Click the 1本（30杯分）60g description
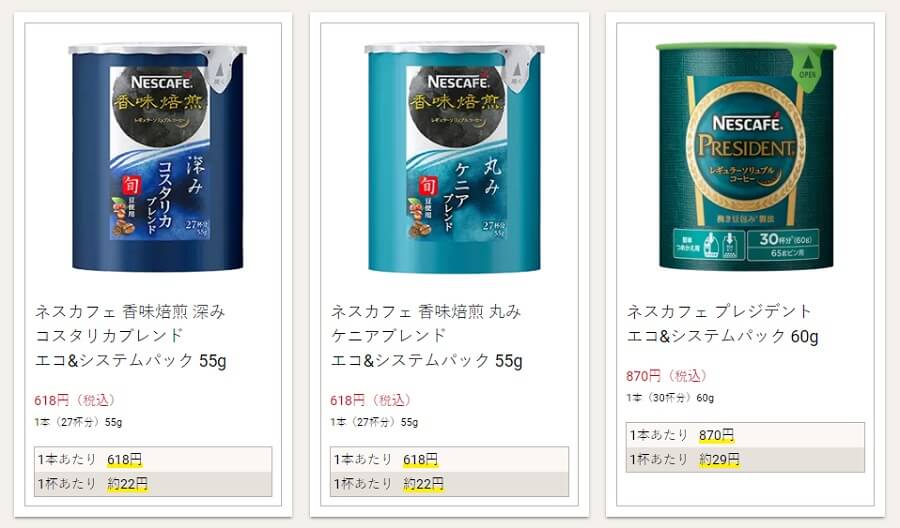Screen dimensions: 900x528 pos(670,398)
